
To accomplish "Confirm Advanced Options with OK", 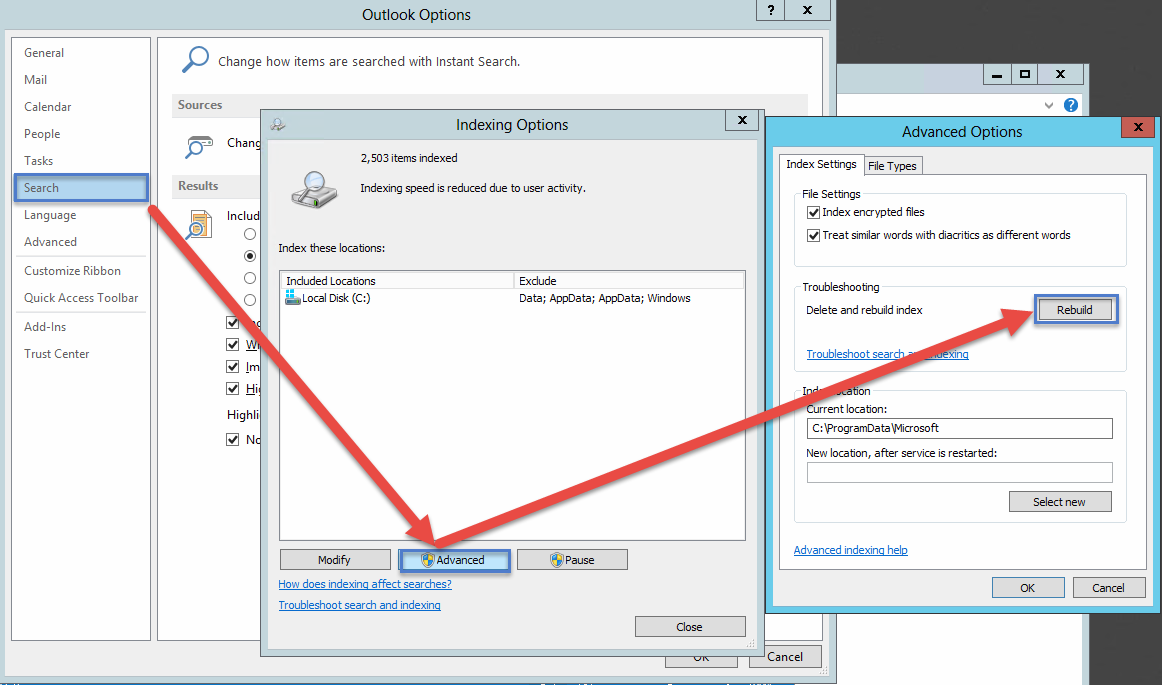I will (x=1028, y=588).
